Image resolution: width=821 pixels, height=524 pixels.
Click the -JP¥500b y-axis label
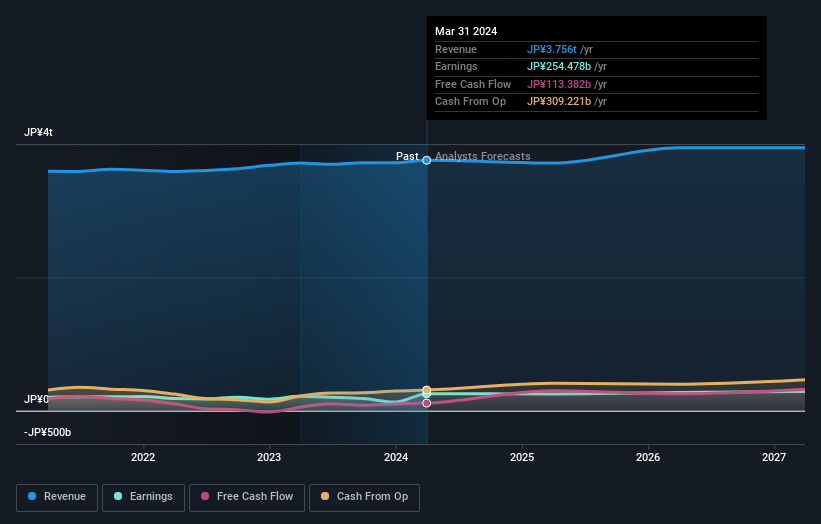pyautogui.click(x=47, y=432)
